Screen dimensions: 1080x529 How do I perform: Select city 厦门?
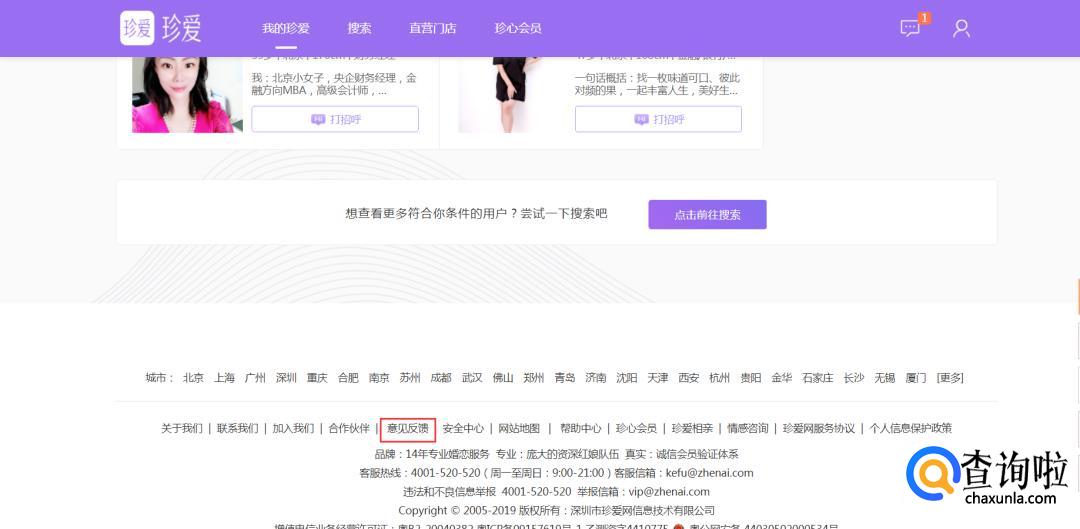coord(916,378)
